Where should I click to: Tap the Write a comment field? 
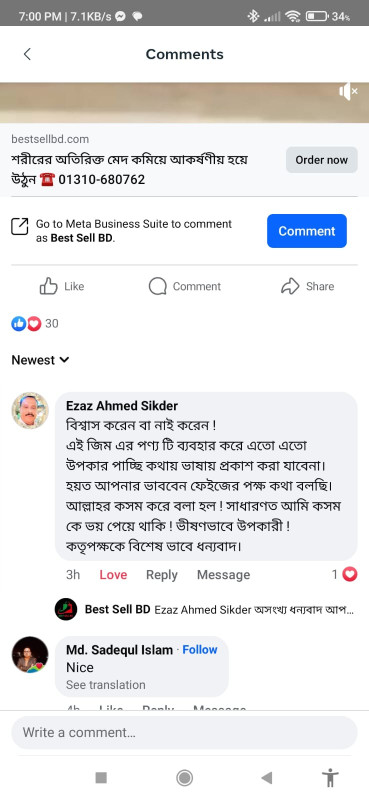[184, 733]
